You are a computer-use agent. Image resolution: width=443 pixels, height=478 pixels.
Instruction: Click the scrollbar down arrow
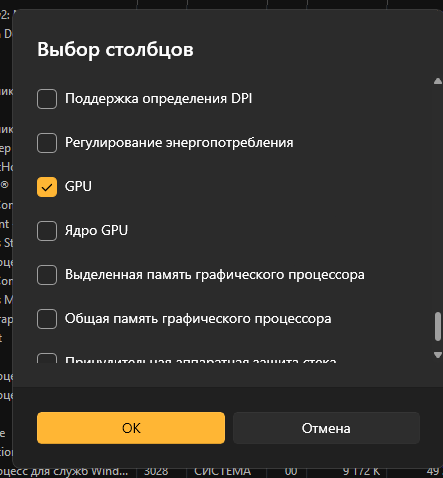[438, 355]
